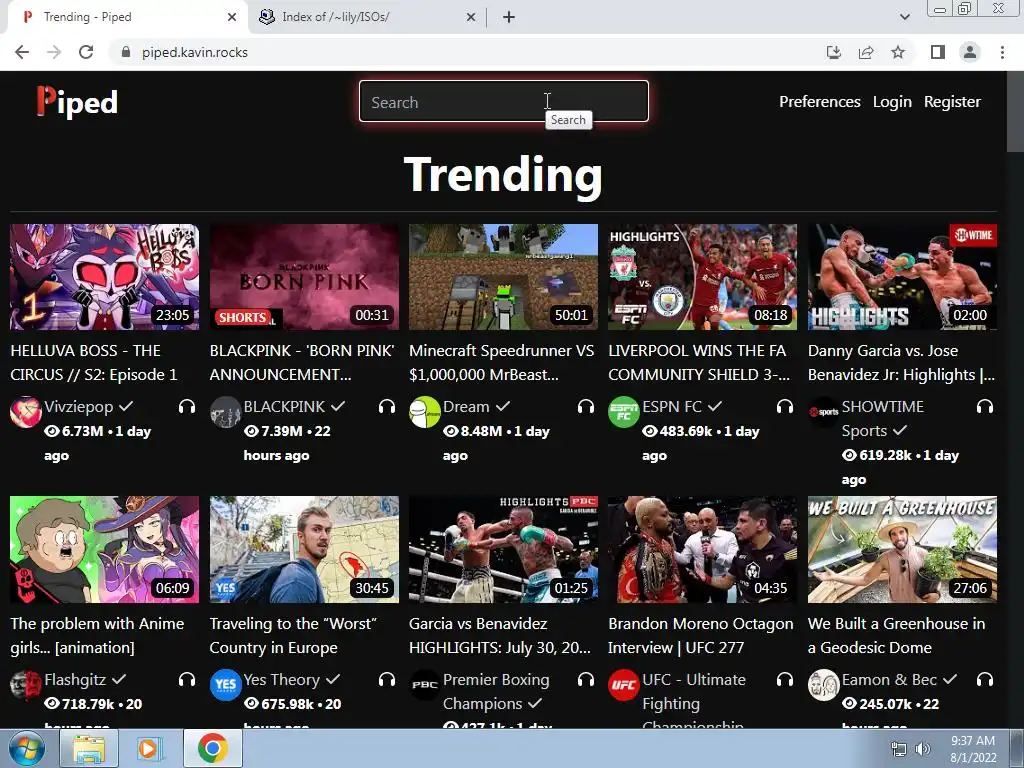Reload the Piped page
This screenshot has width=1024, height=768.
point(86,52)
